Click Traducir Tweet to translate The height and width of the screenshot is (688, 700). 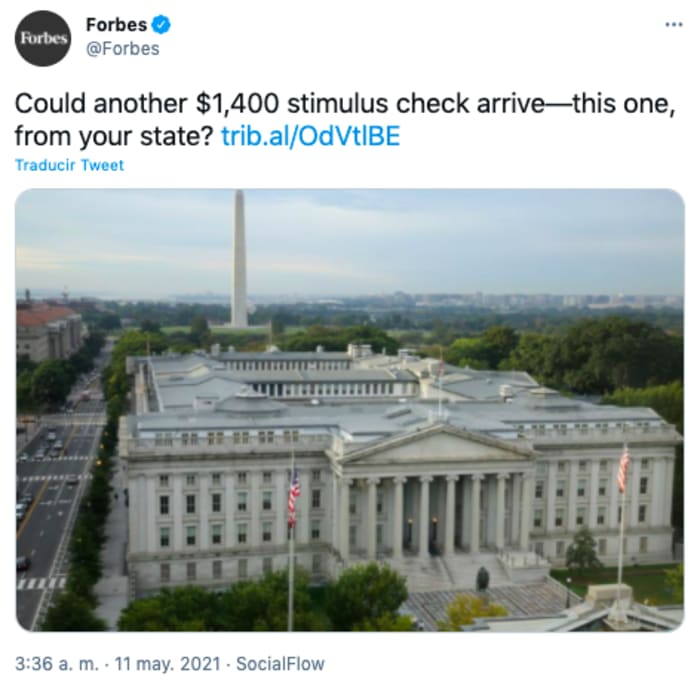click(69, 165)
